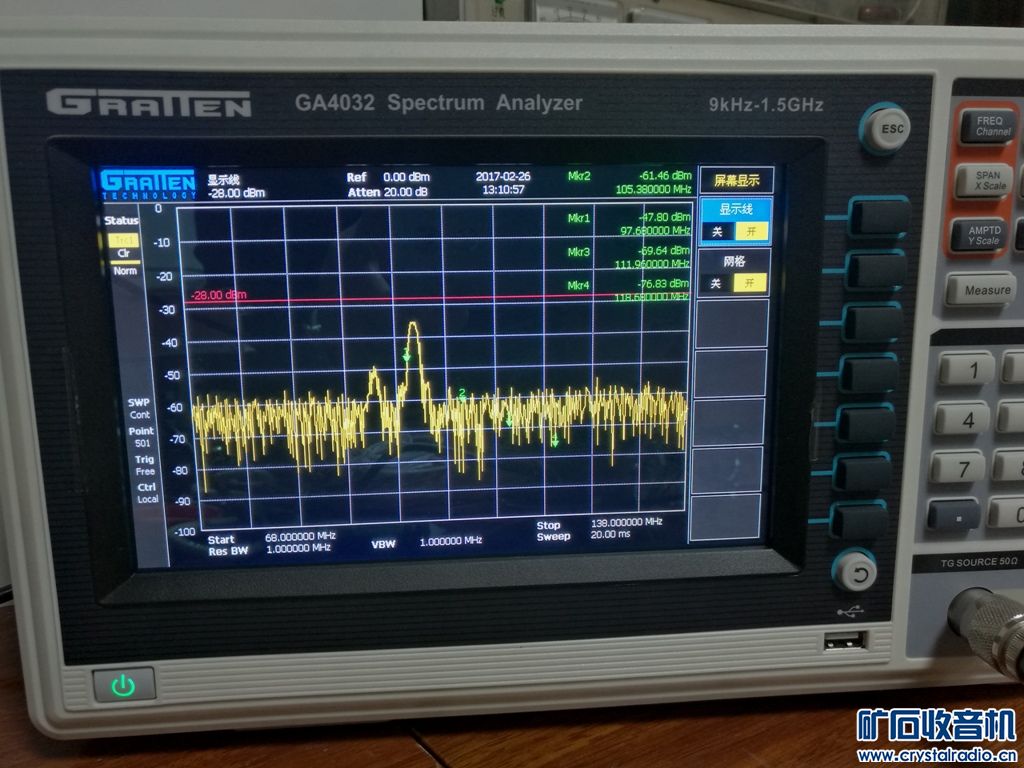Click Mkr2 readout -61.46 dBm
This screenshot has height=768, width=1024.
point(665,175)
